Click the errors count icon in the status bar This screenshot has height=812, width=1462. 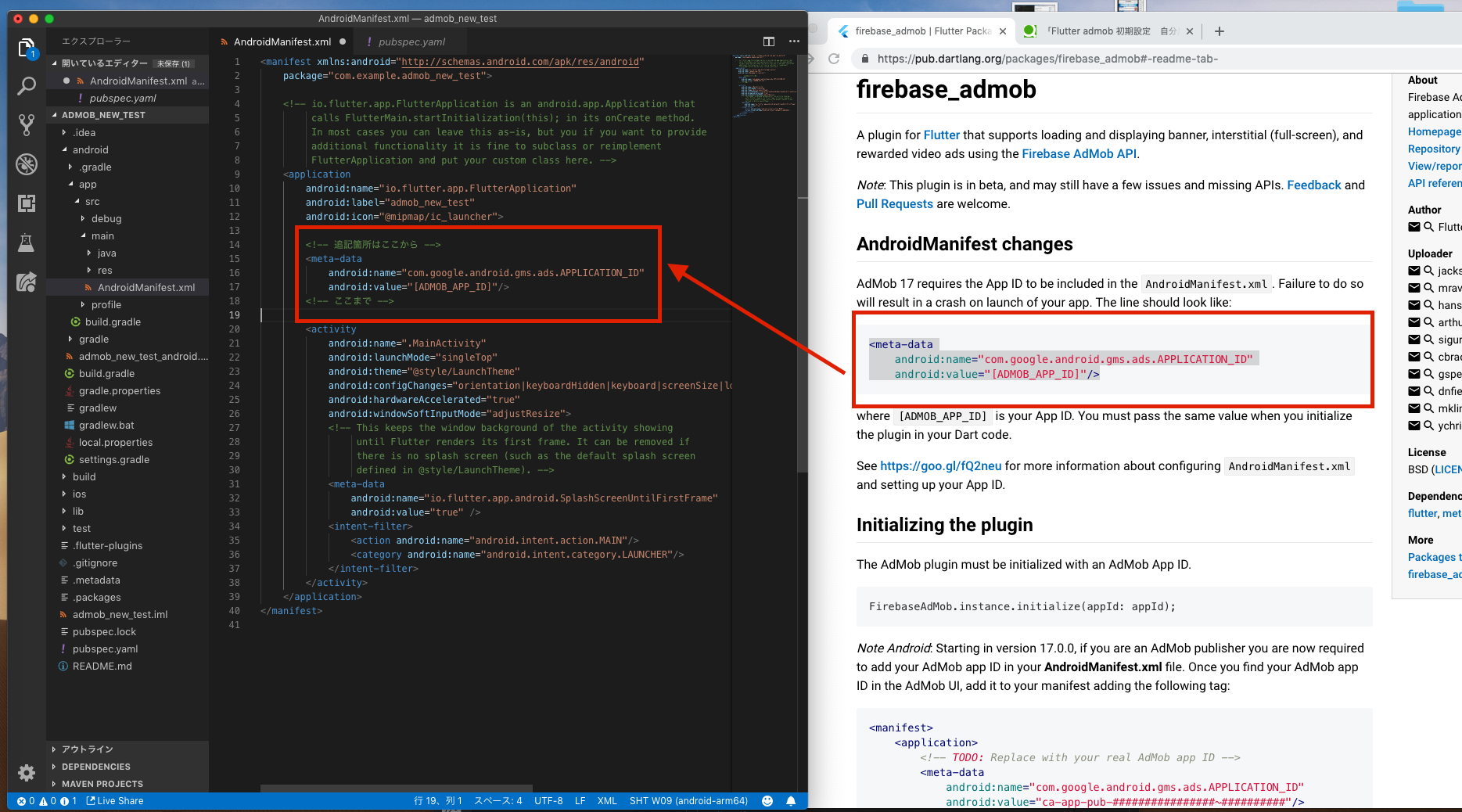(22, 801)
